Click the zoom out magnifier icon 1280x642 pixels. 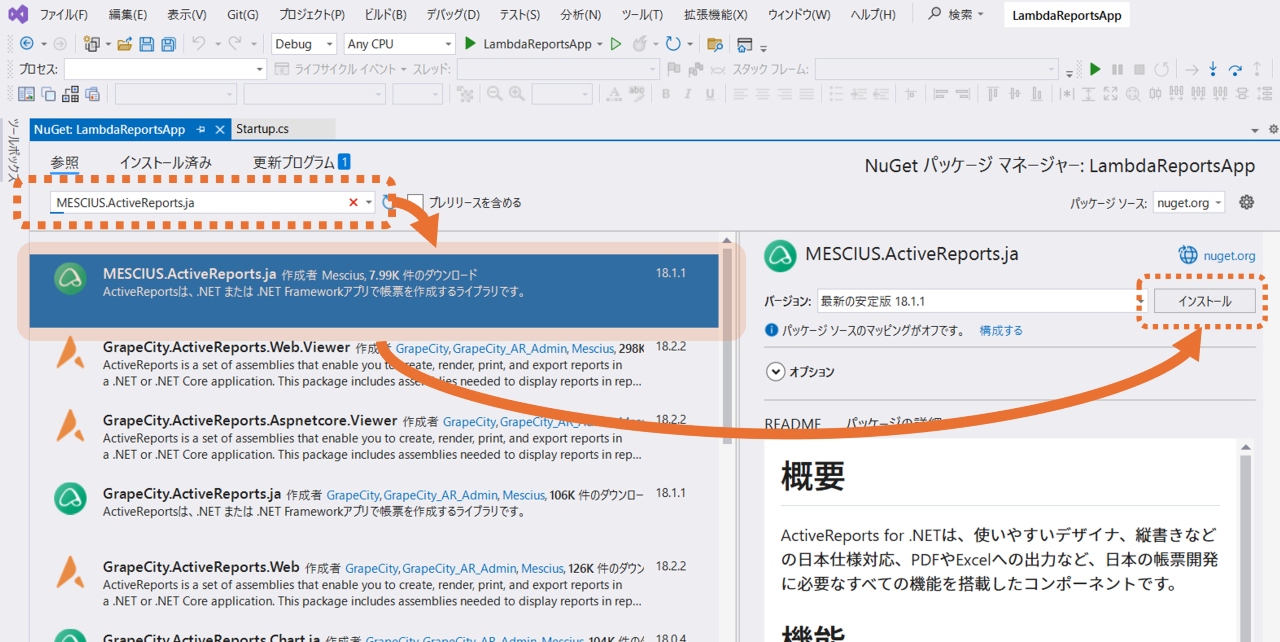pos(494,94)
